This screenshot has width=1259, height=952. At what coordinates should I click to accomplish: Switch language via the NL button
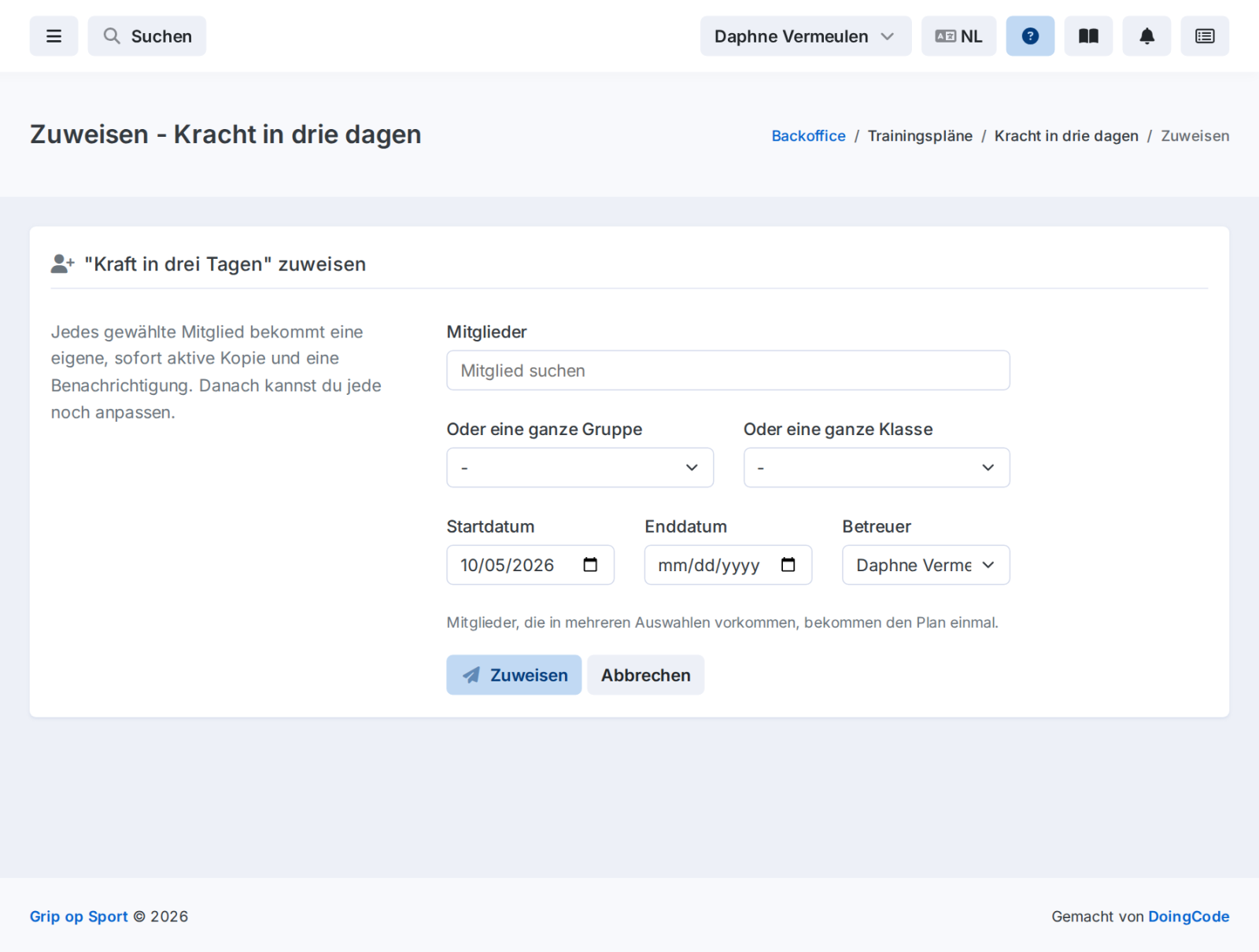pyautogui.click(x=958, y=36)
